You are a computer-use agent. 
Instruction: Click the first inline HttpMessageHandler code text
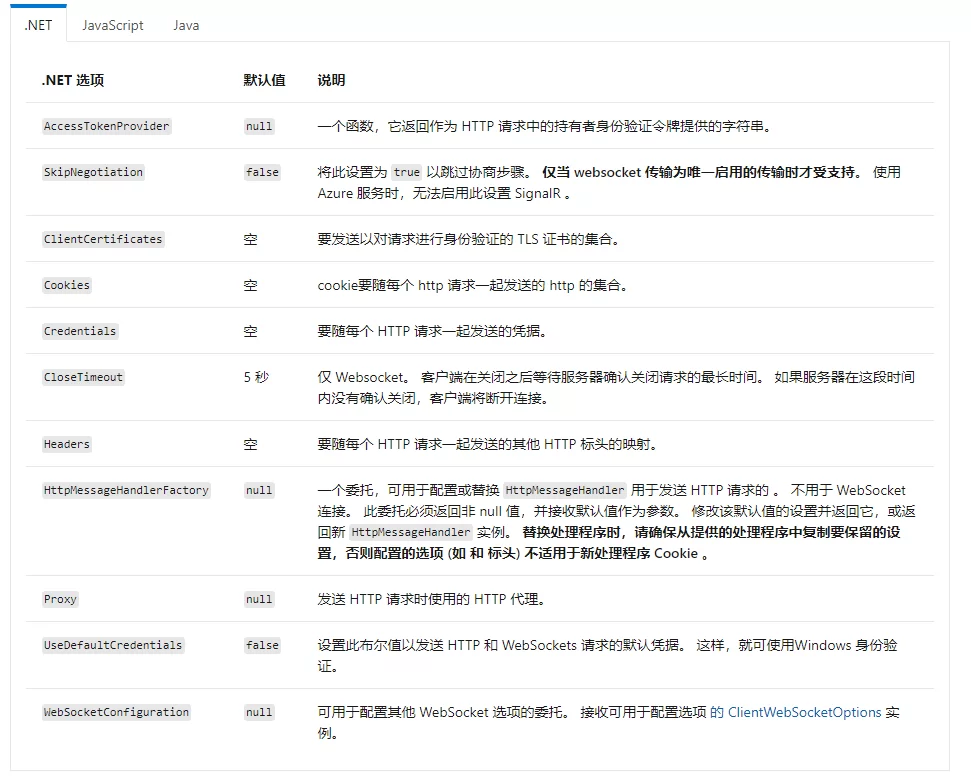(x=565, y=490)
